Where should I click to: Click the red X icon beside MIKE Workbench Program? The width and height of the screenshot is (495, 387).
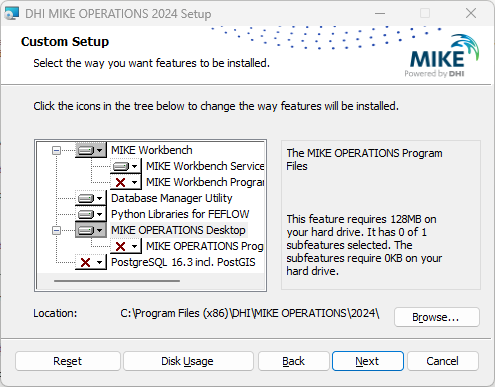point(120,182)
